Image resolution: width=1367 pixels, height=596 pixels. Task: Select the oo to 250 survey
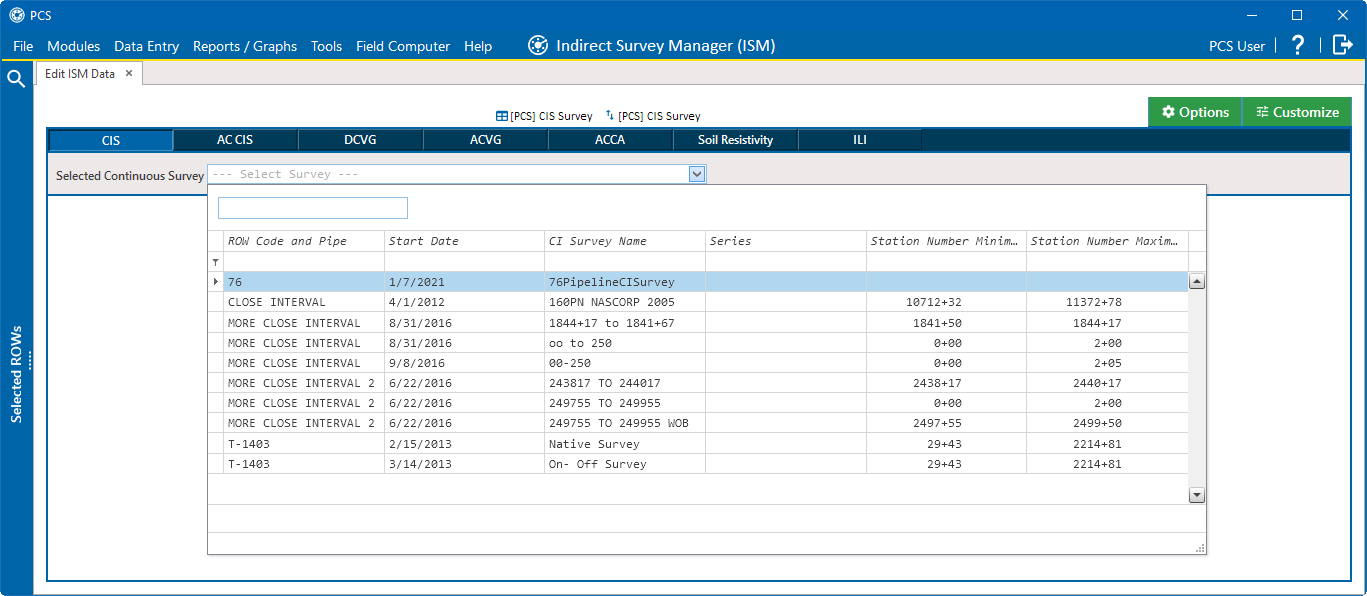coord(697,343)
